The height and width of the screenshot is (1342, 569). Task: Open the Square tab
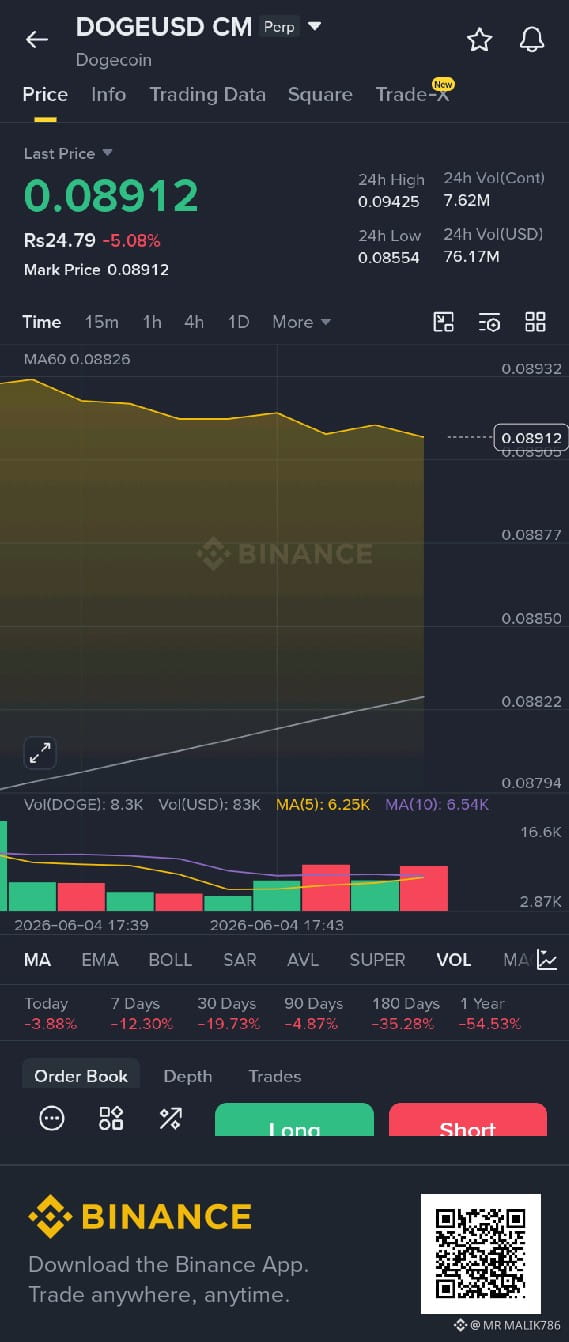point(320,94)
